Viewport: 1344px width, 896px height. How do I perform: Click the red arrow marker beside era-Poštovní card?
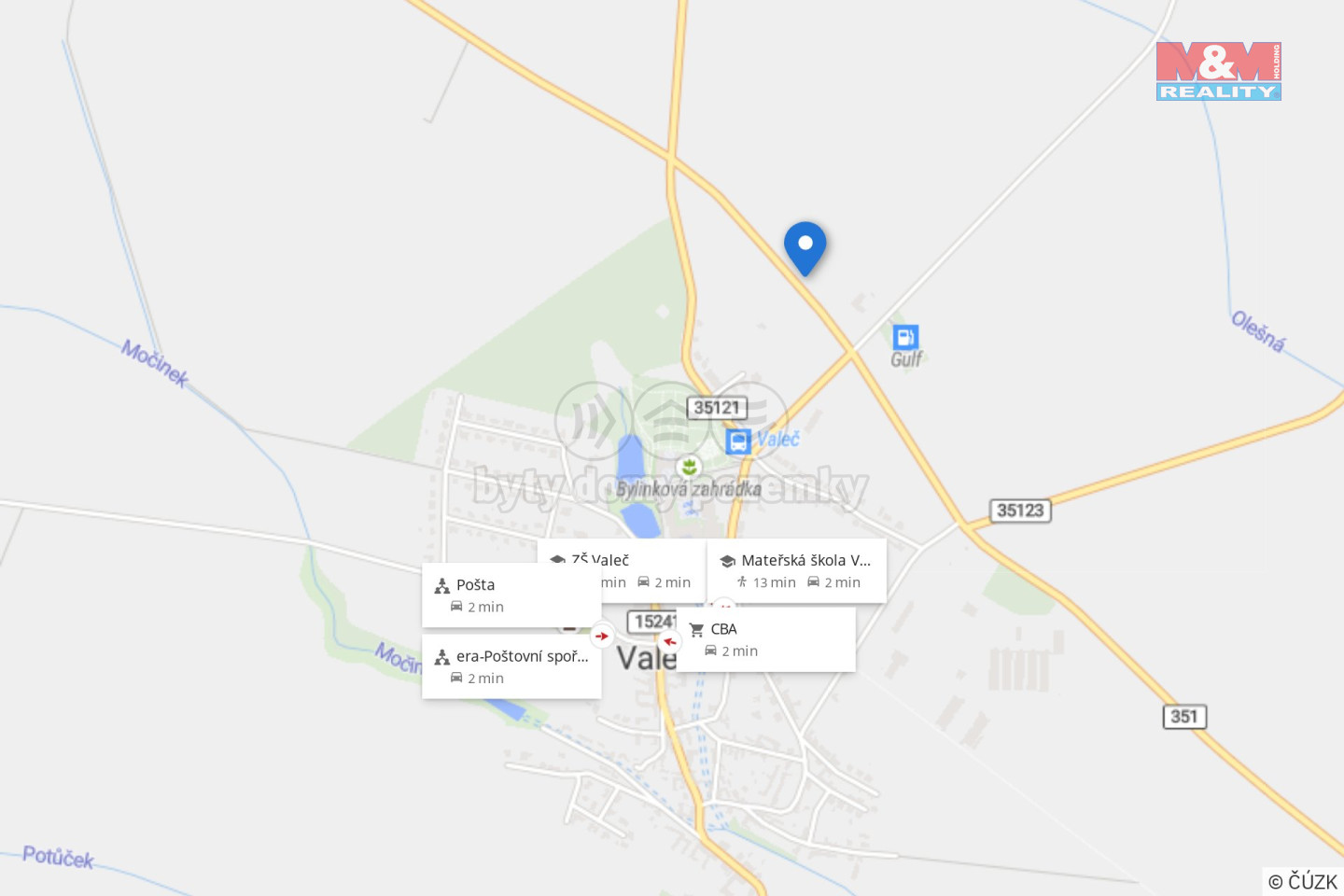pyautogui.click(x=602, y=636)
